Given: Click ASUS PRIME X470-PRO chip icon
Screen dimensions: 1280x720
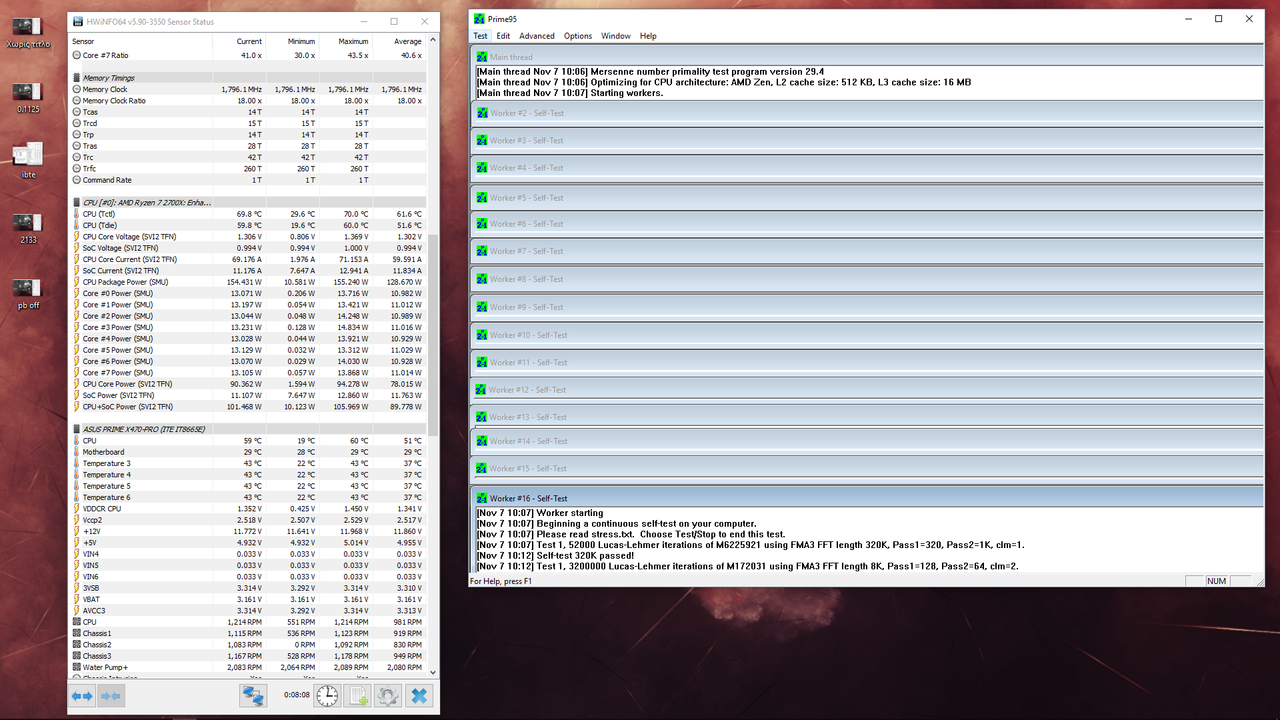Looking at the screenshot, I should (76, 429).
